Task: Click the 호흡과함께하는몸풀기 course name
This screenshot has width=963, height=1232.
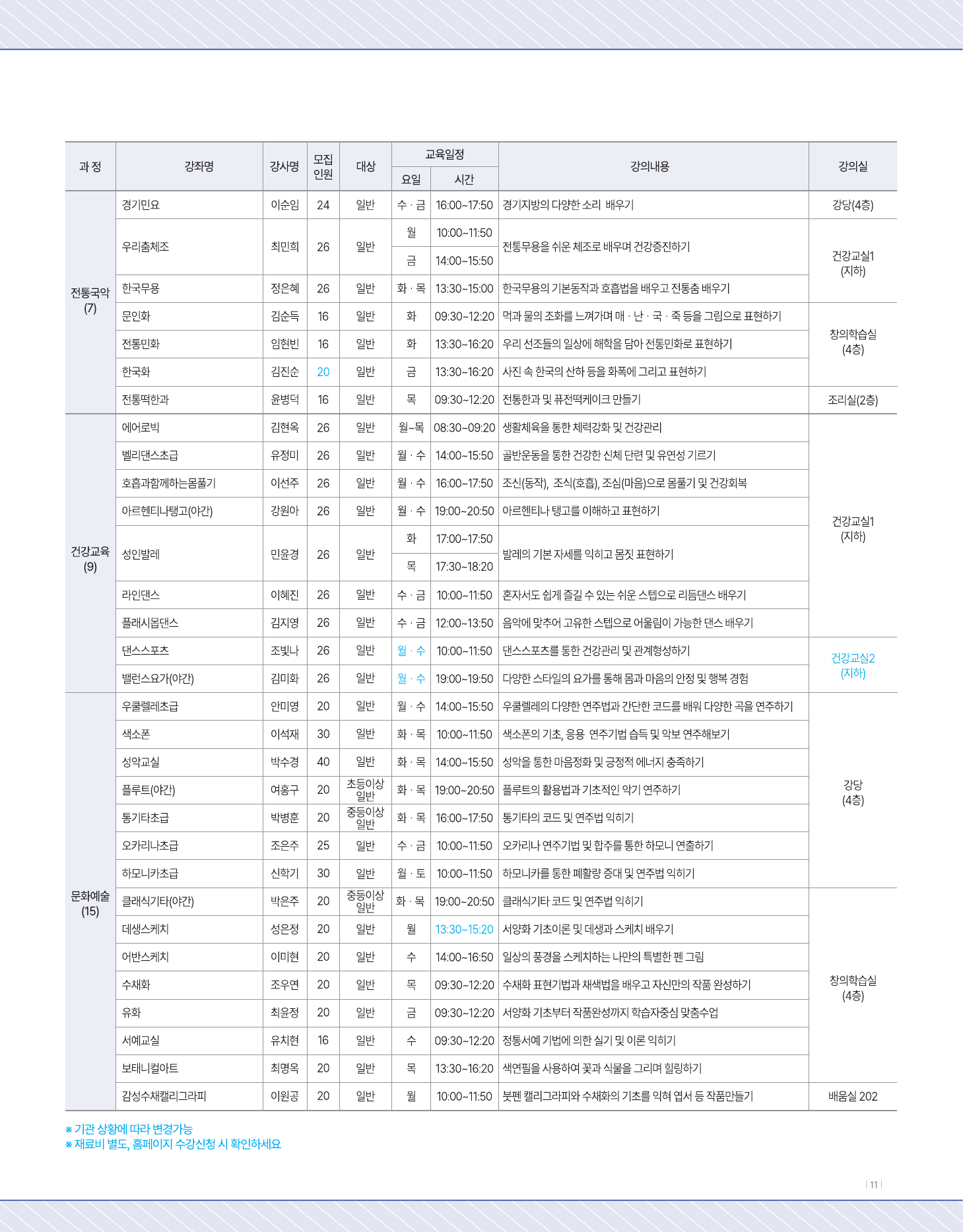Action: tap(168, 483)
